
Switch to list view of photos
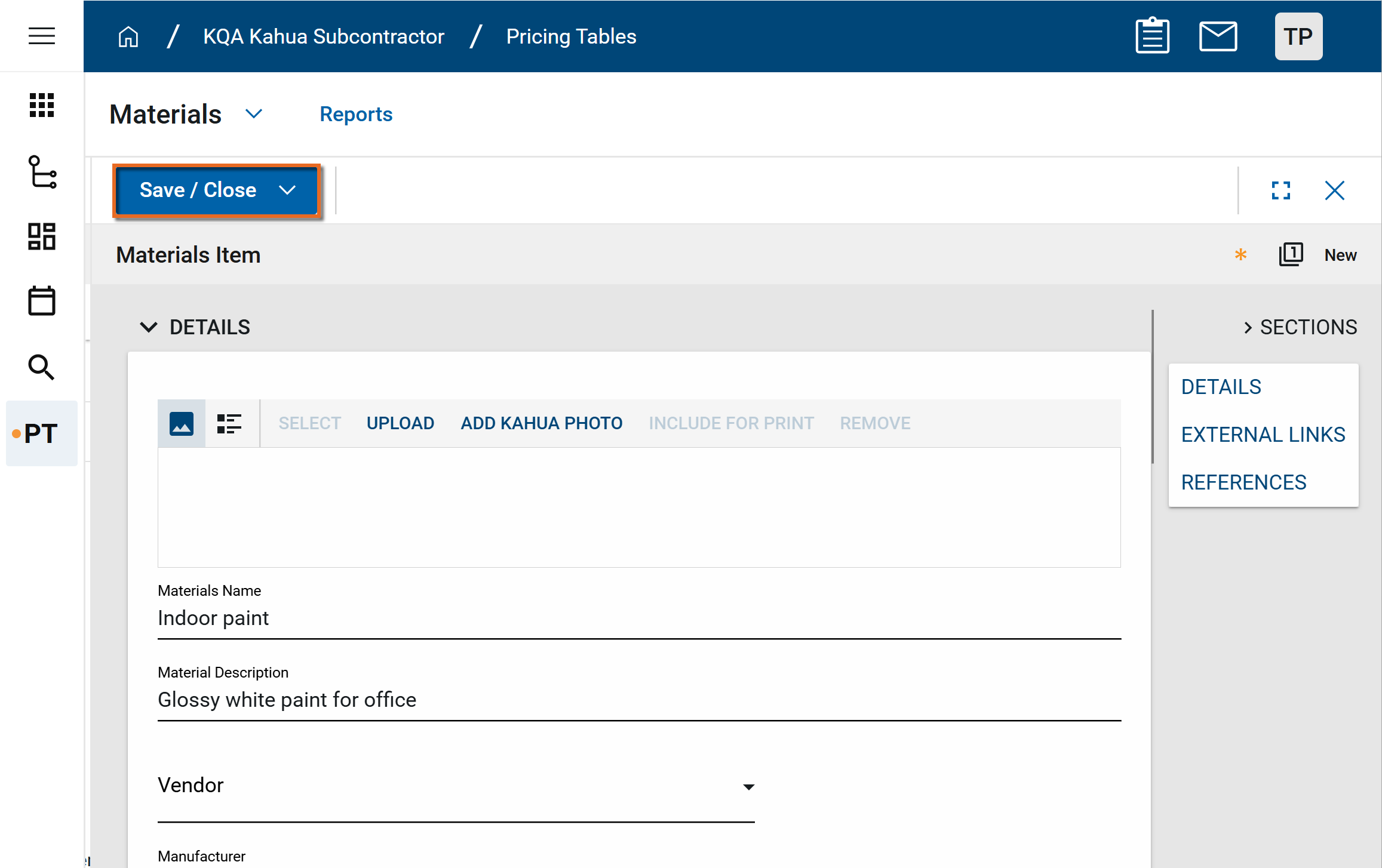pos(229,423)
